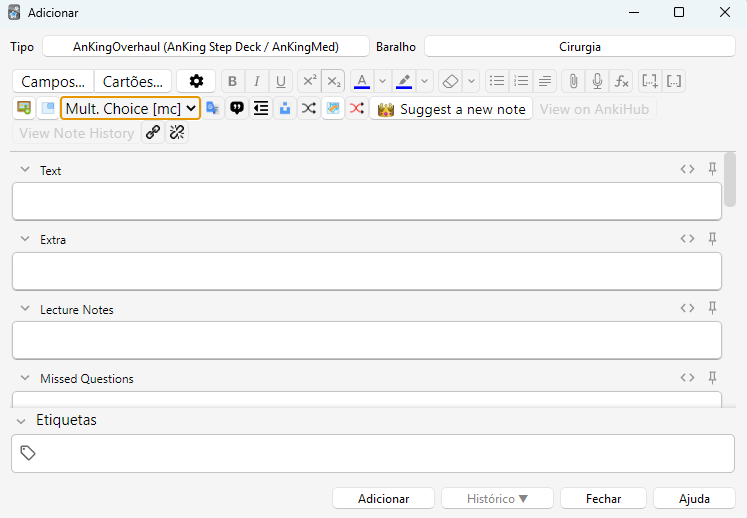
Task: Click the record audio microphone icon
Action: (597, 82)
